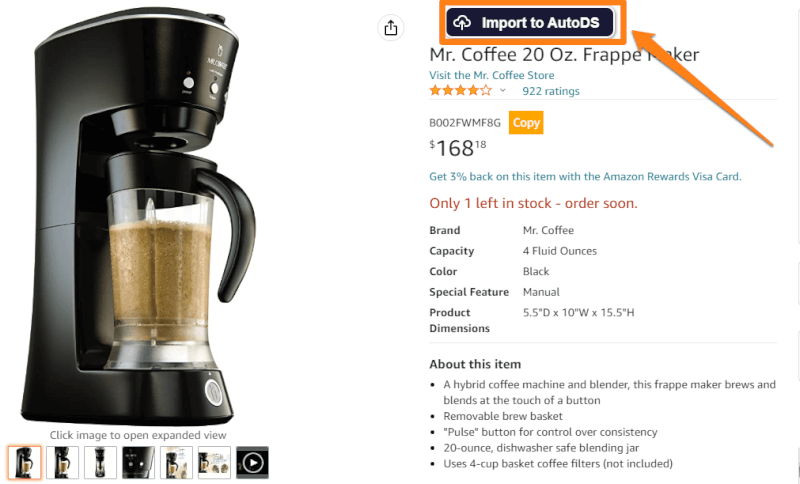Select the fourth dark control panel thumbnail
Screen dimensions: 800x484
[138, 463]
